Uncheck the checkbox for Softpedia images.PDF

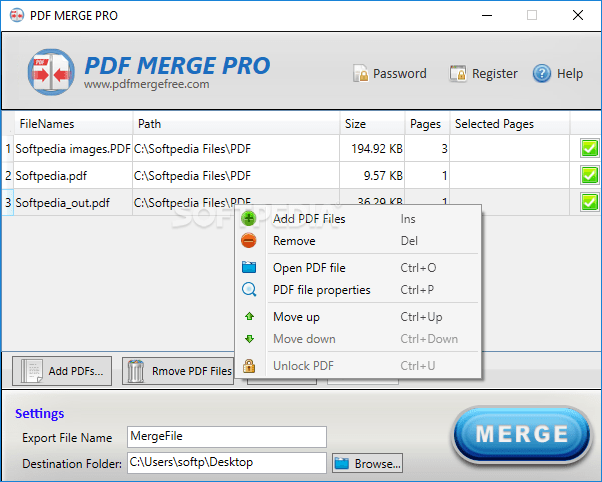[x=589, y=149]
